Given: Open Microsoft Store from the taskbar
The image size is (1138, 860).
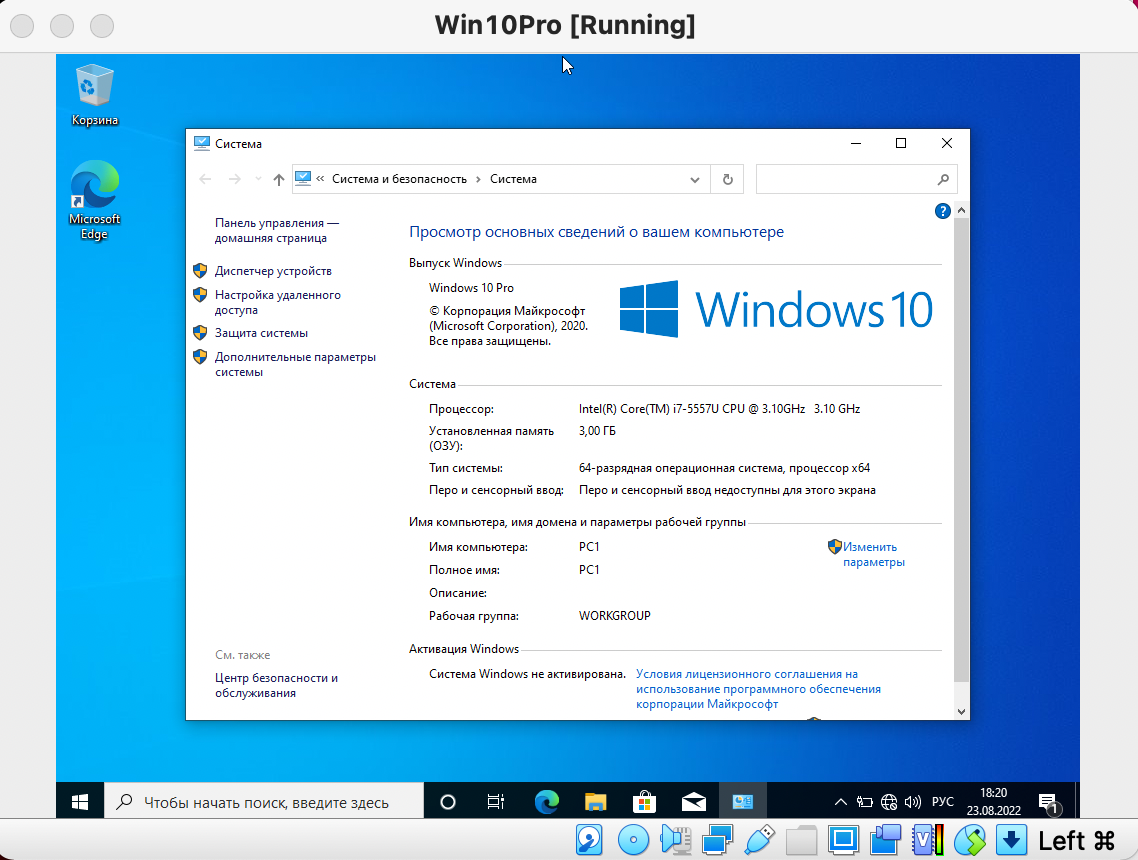Looking at the screenshot, I should [x=644, y=801].
